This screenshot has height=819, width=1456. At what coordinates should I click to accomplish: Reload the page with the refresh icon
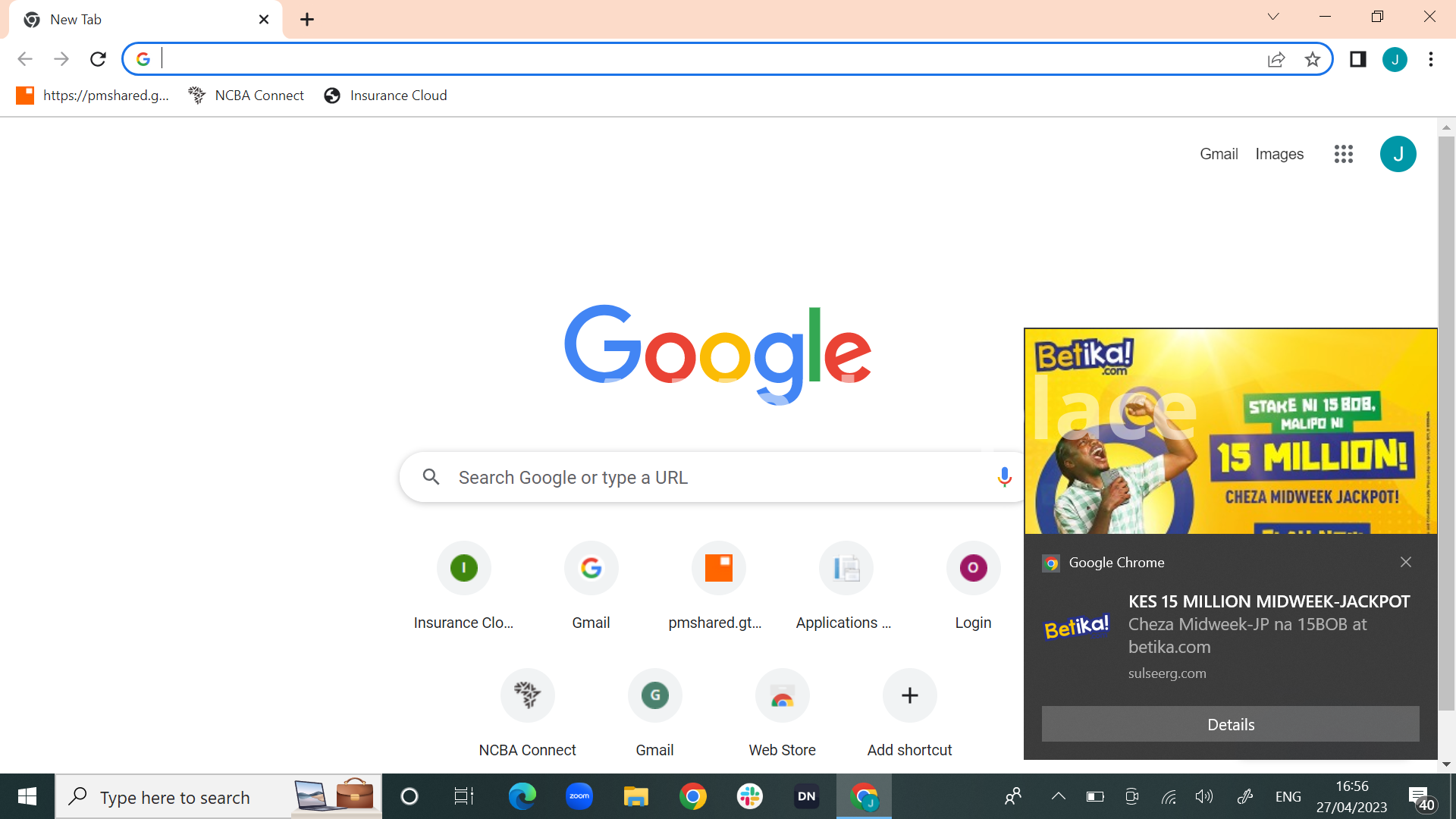click(98, 59)
